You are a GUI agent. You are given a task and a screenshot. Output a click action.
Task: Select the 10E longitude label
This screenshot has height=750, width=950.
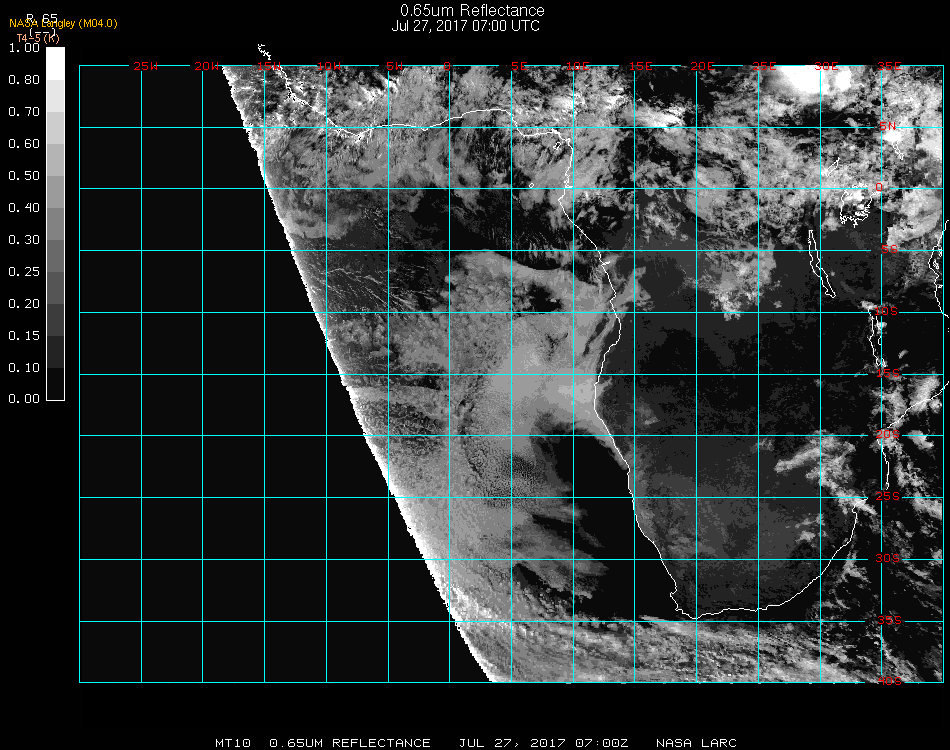click(578, 66)
